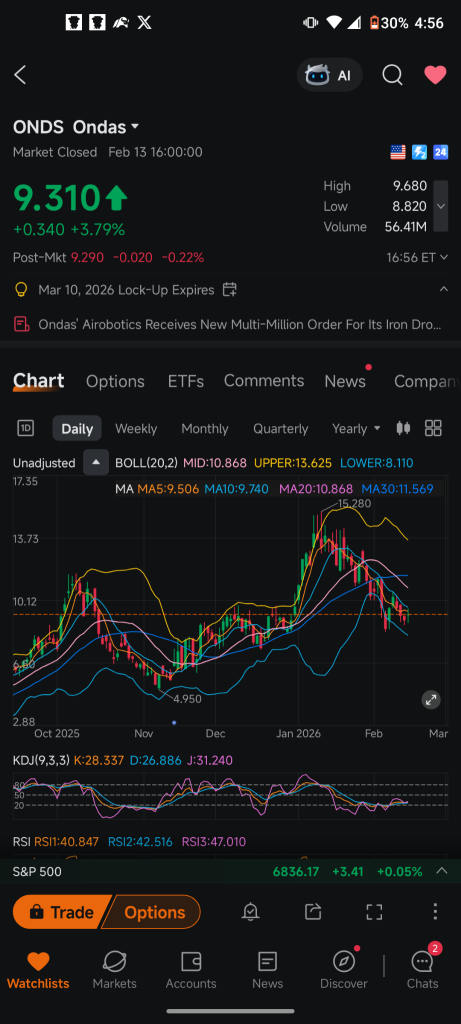Tap the US flag market icon
Viewport: 461px width, 1024px height.
[398, 152]
